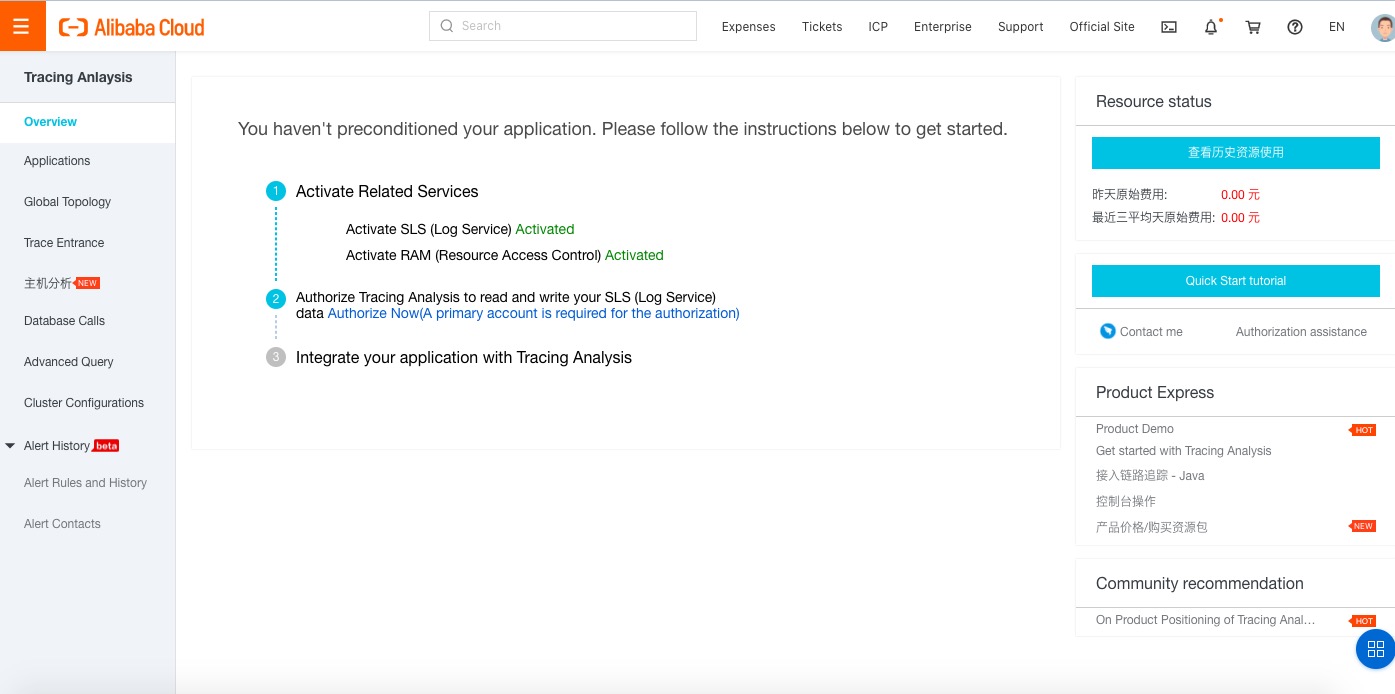Click the blue floating grid icon
The height and width of the screenshot is (694, 1395).
tap(1375, 649)
